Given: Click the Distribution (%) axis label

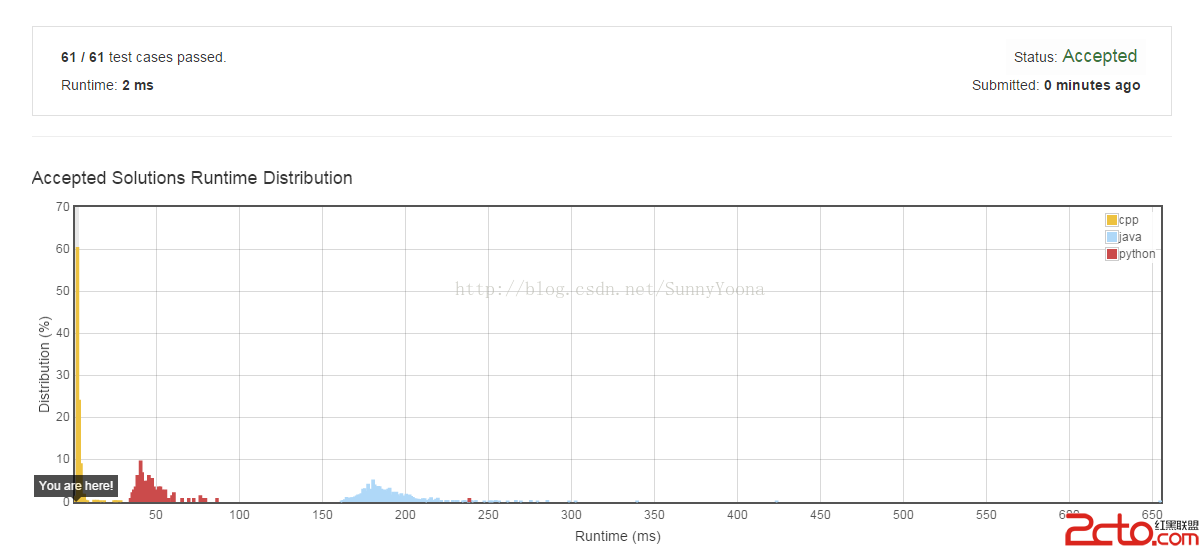Looking at the screenshot, I should [44, 364].
